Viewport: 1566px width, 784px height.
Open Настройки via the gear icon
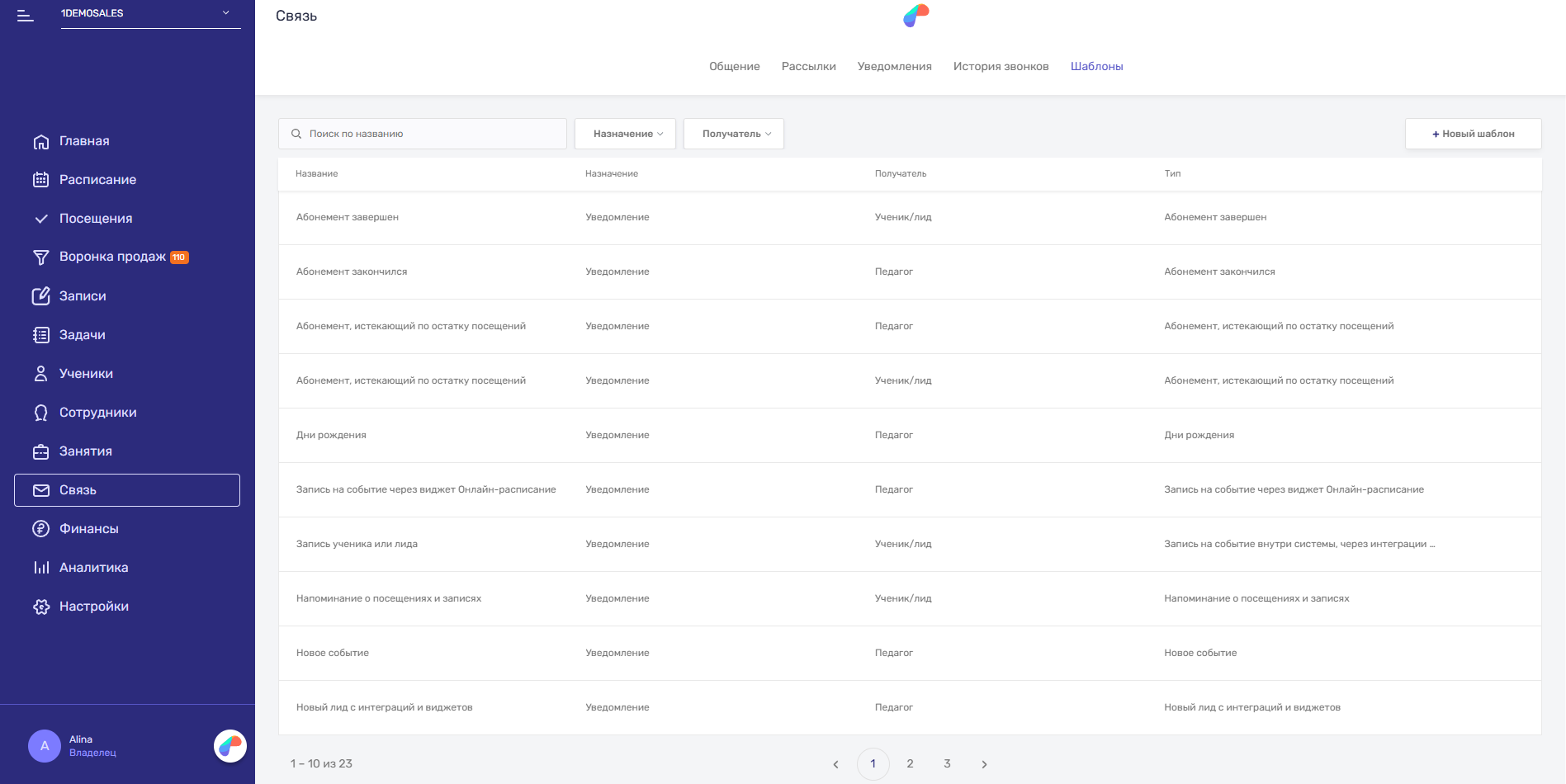40,607
